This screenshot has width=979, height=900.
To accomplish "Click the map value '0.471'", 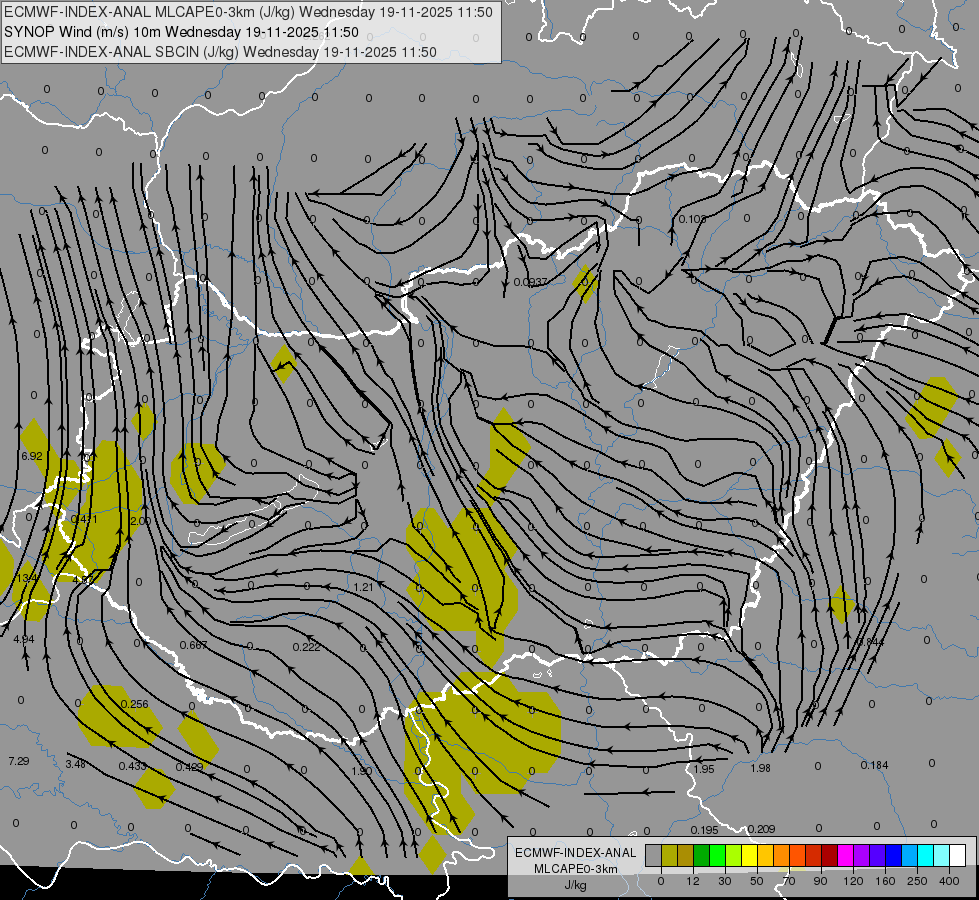I will tap(84, 519).
